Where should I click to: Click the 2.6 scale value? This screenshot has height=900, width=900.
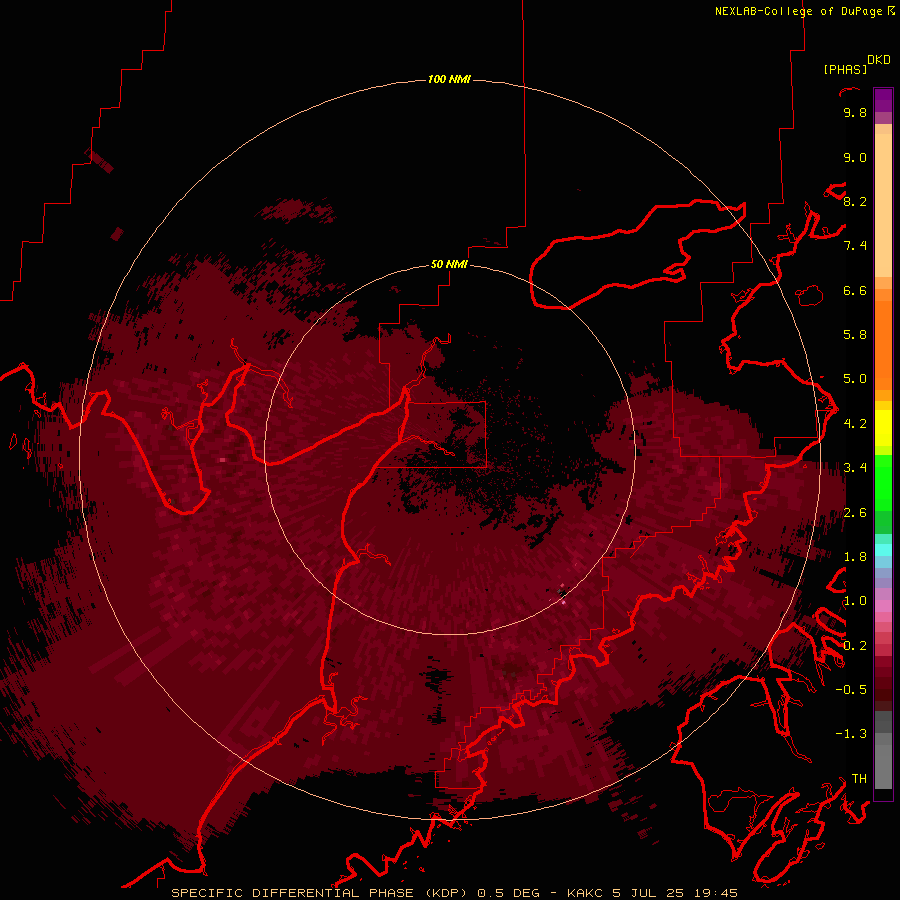(855, 513)
